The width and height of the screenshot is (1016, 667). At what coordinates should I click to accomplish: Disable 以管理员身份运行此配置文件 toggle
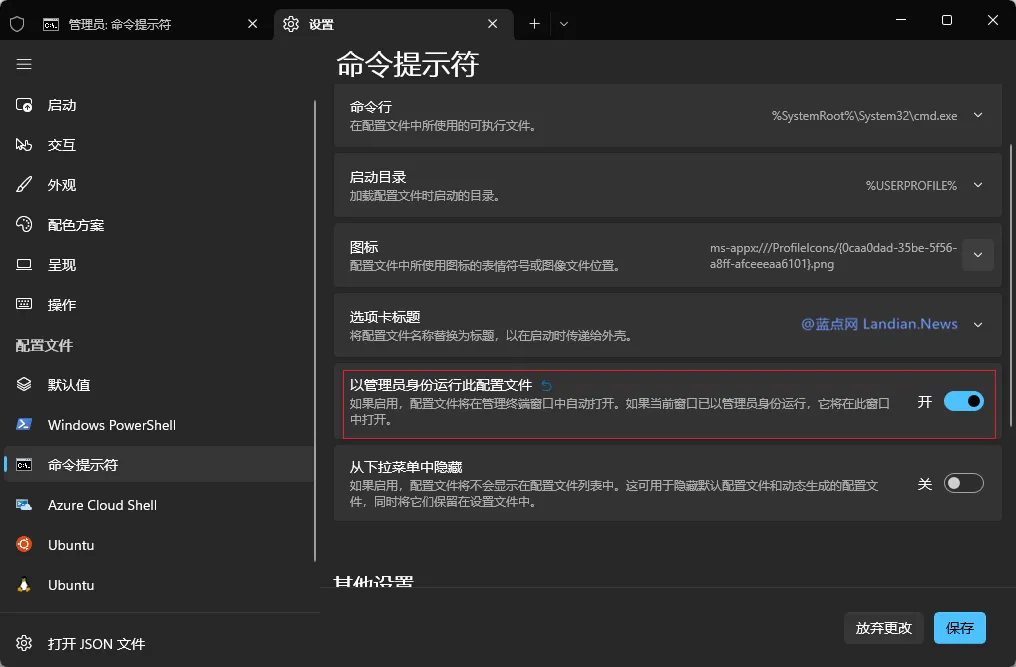[963, 400]
